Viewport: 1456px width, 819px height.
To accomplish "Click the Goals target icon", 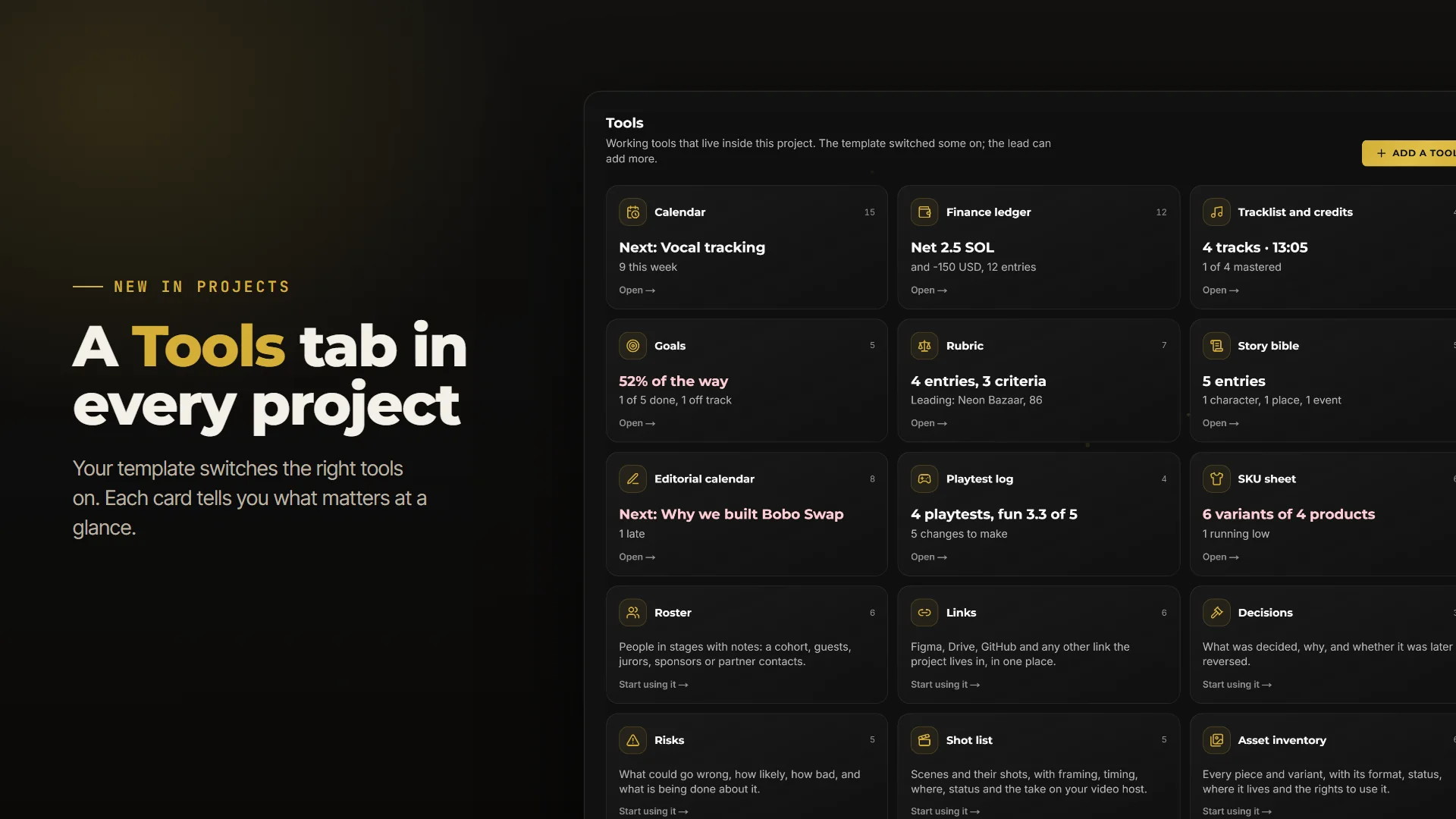I will pyautogui.click(x=632, y=346).
